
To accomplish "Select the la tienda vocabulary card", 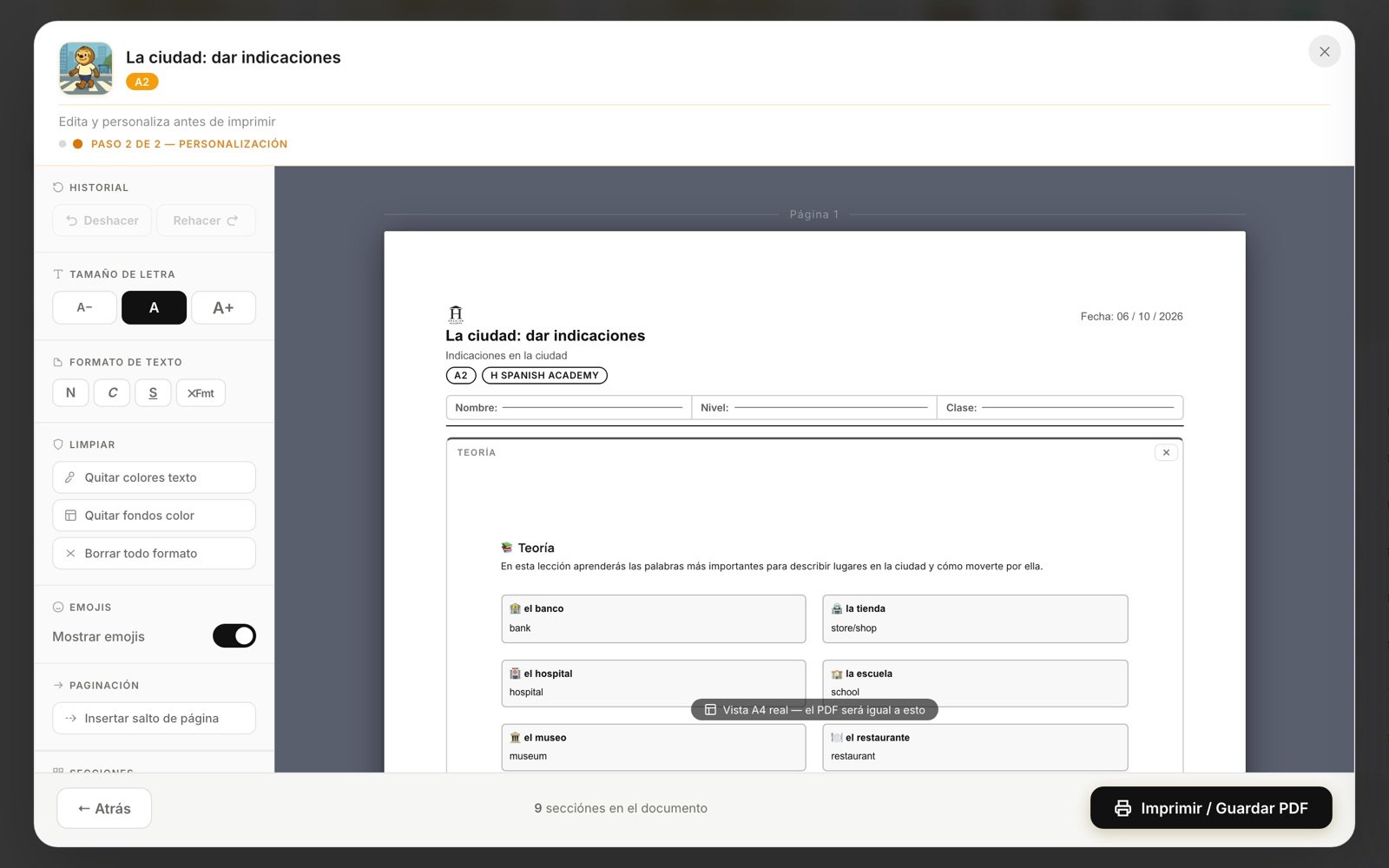I will (975, 619).
